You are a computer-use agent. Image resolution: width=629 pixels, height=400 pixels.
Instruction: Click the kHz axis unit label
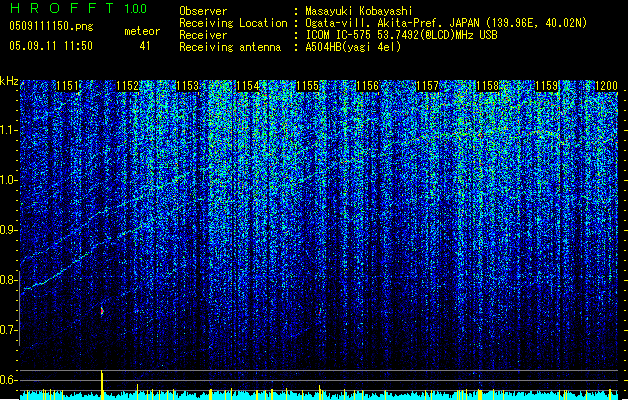9,81
